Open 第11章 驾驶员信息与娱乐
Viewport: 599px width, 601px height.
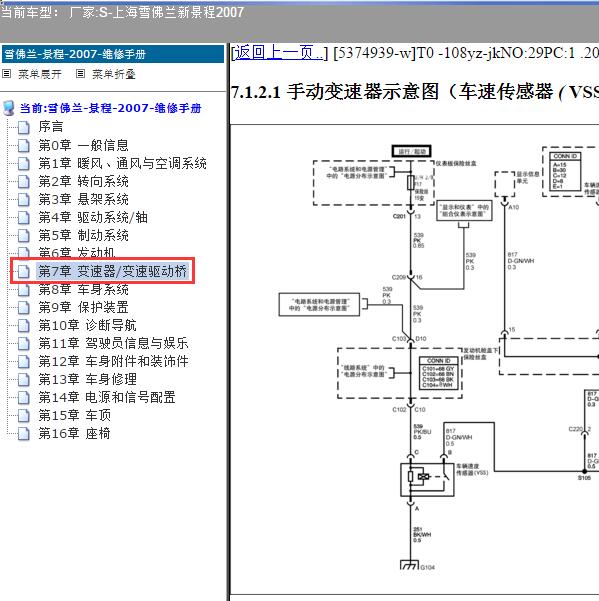click(x=113, y=343)
